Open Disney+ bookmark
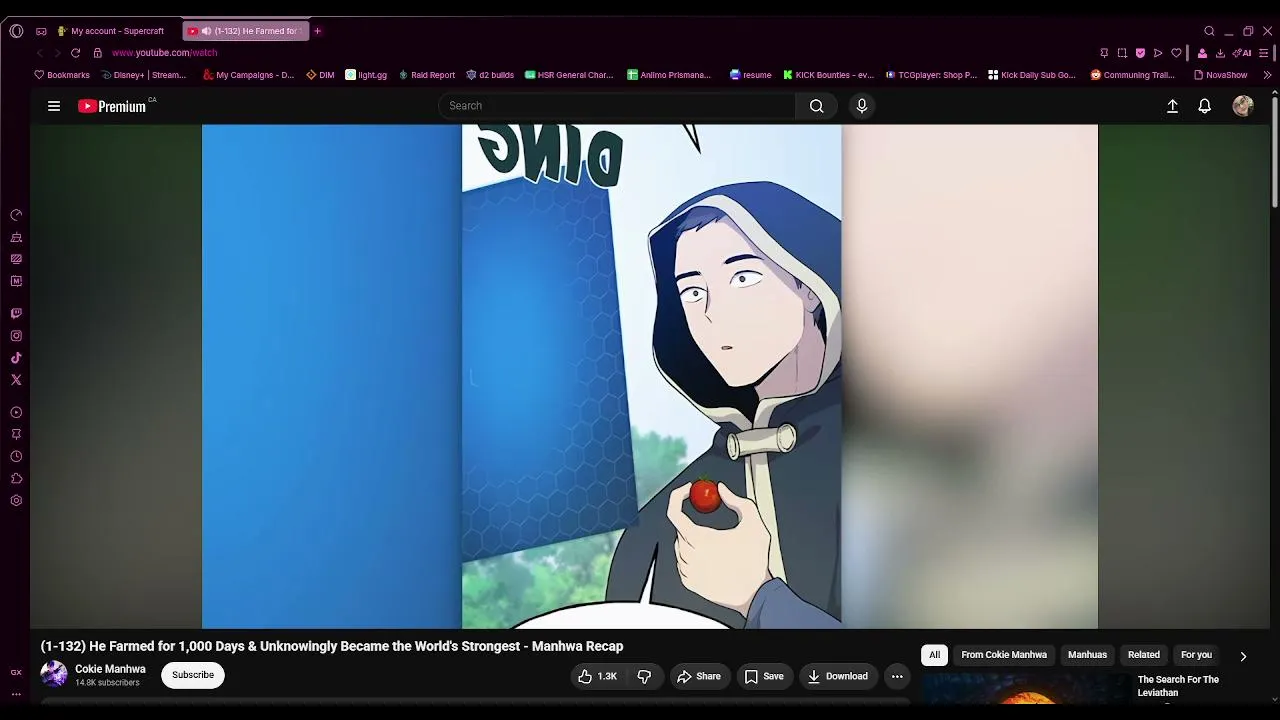 pyautogui.click(x=144, y=75)
